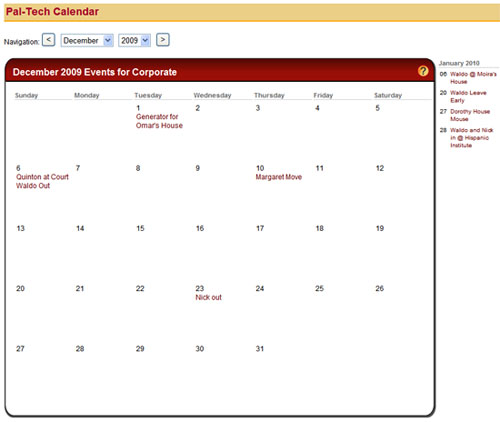This screenshot has height=422, width=500.
Task: Click the Wednesday column header
Action: click(212, 95)
